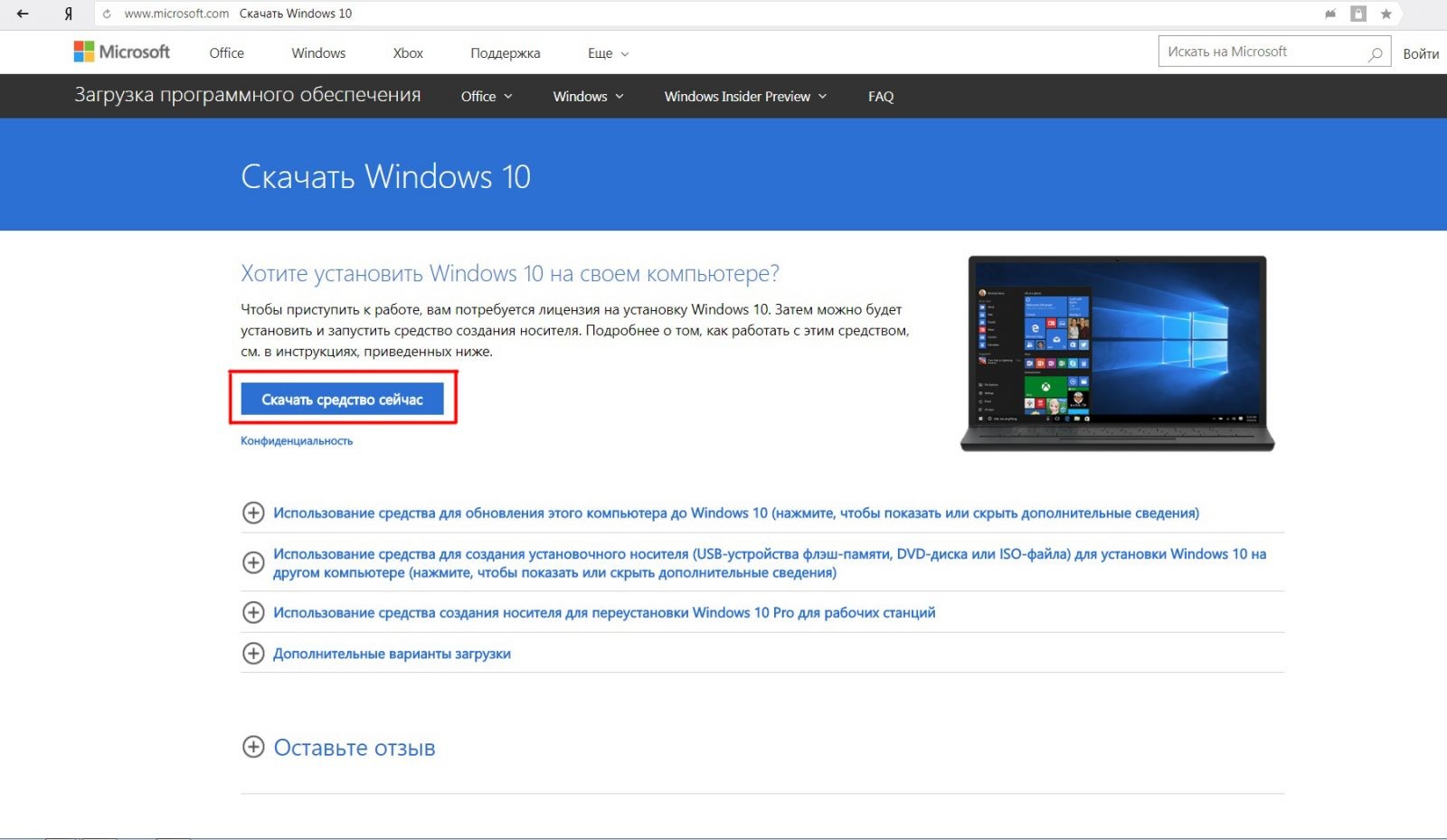Screen dimensions: 1447x840
Task: Click the 'Скачать средство сейчас' button
Action: point(342,399)
